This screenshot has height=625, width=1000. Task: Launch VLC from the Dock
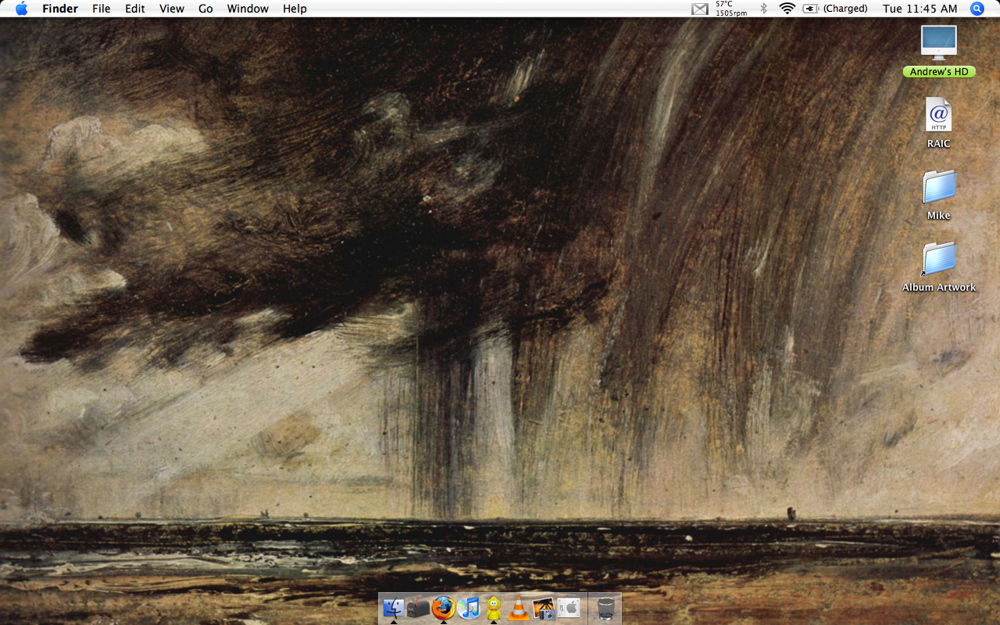click(x=518, y=608)
